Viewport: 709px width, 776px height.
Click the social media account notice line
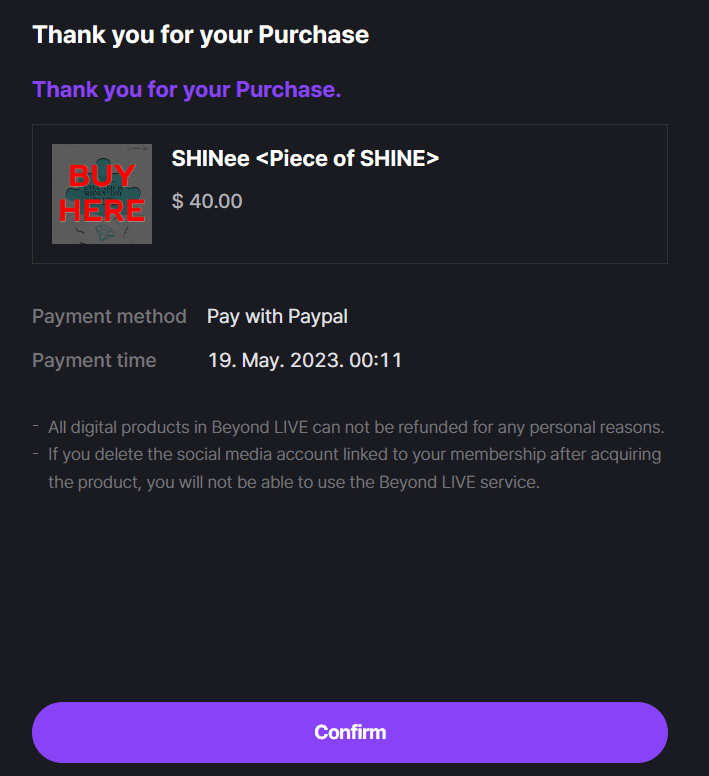coord(354,455)
